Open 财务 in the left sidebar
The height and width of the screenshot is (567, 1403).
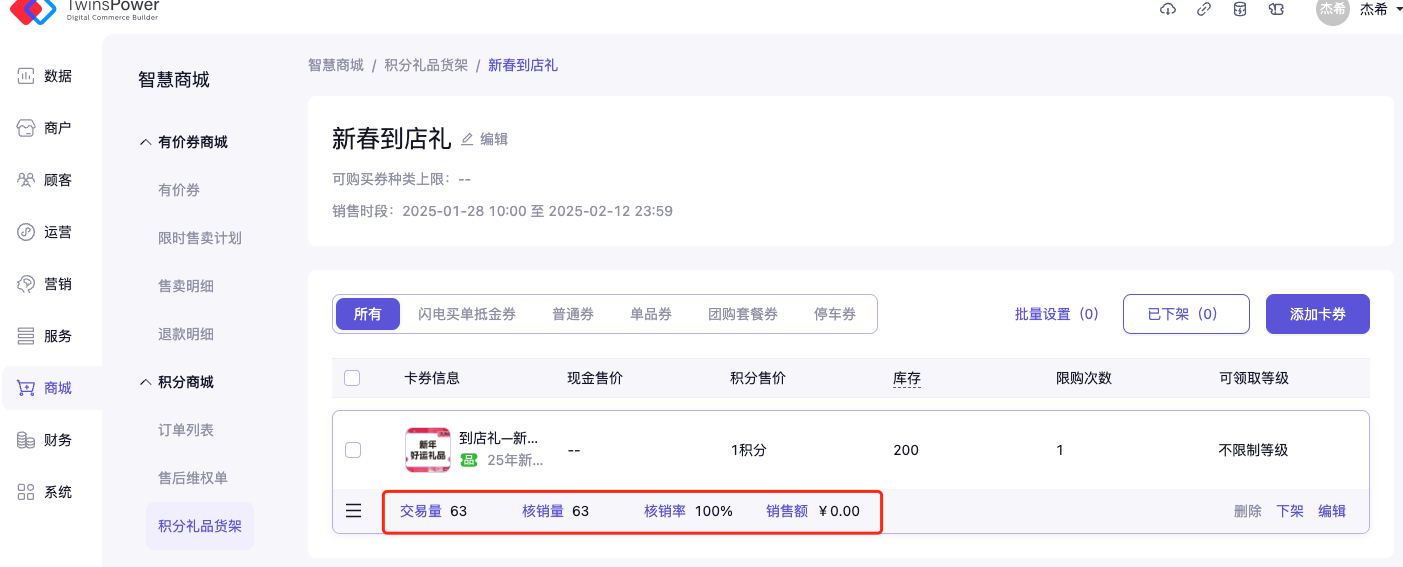click(x=45, y=440)
